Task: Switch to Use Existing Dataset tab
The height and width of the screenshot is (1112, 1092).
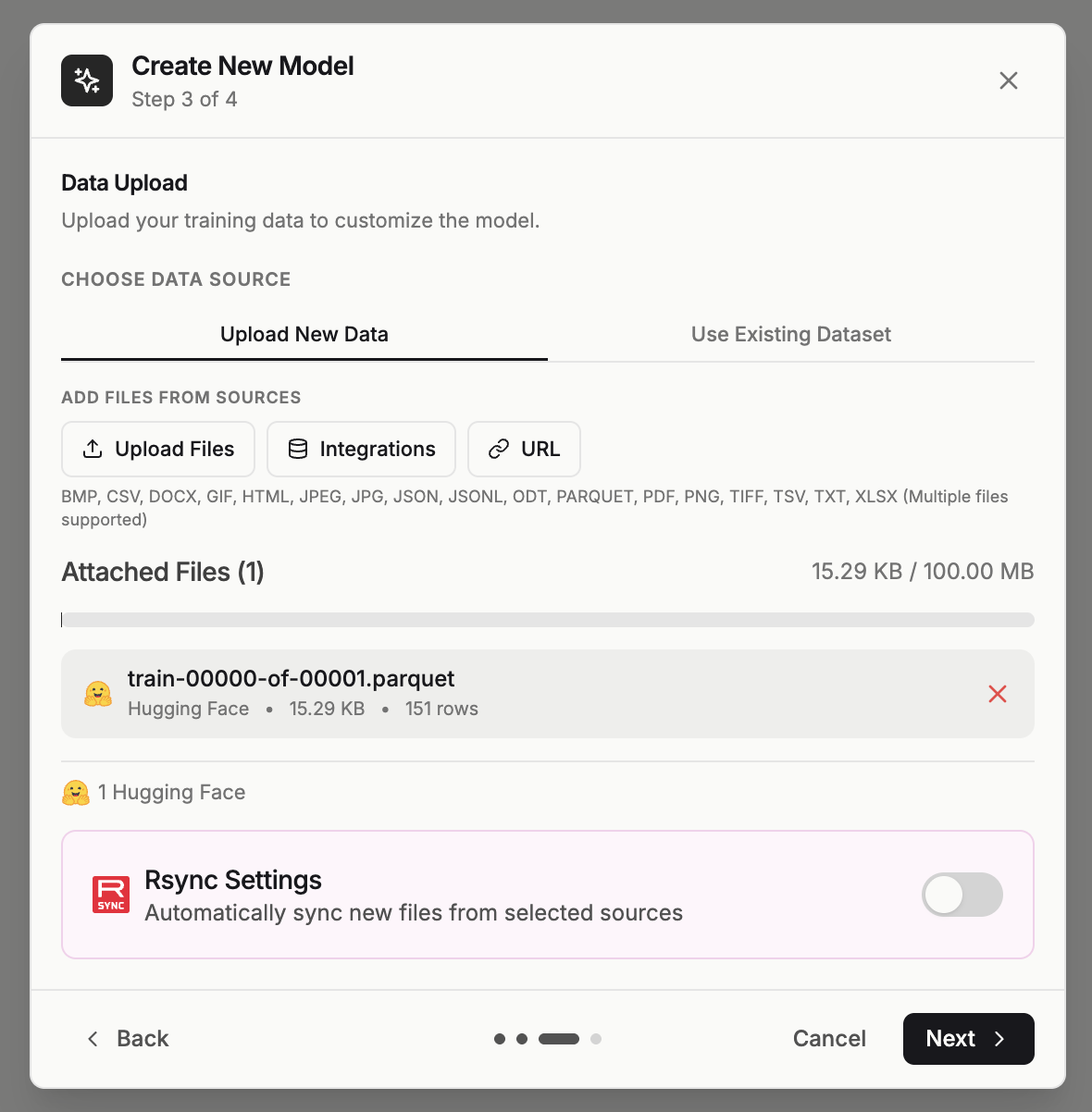Action: coord(791,334)
